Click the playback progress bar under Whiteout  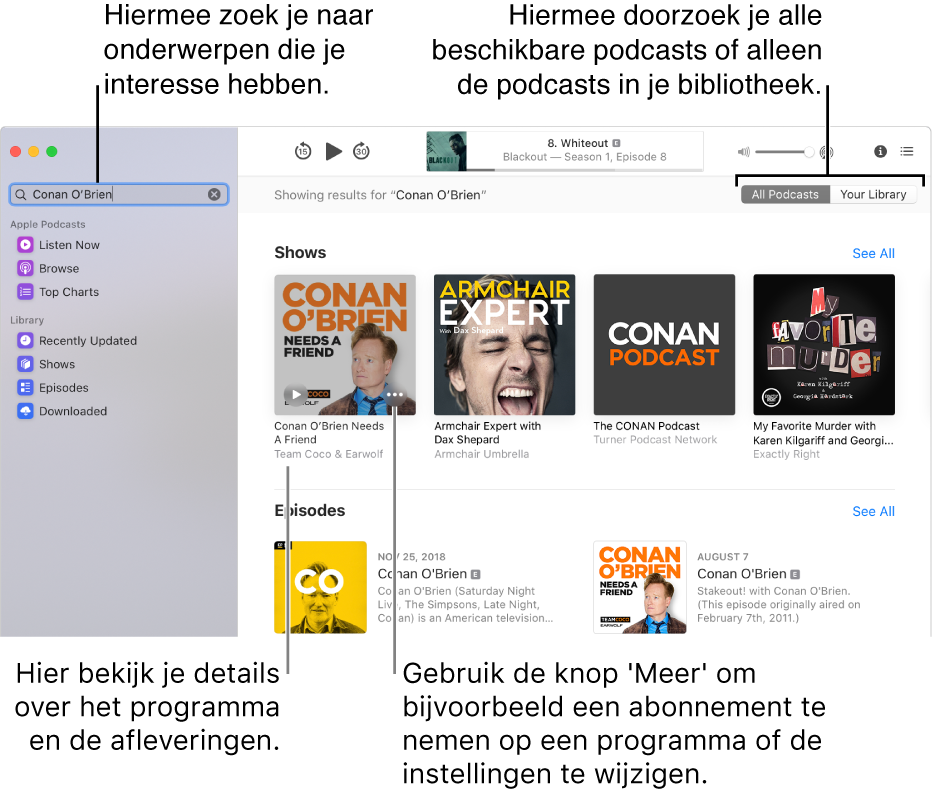585,170
